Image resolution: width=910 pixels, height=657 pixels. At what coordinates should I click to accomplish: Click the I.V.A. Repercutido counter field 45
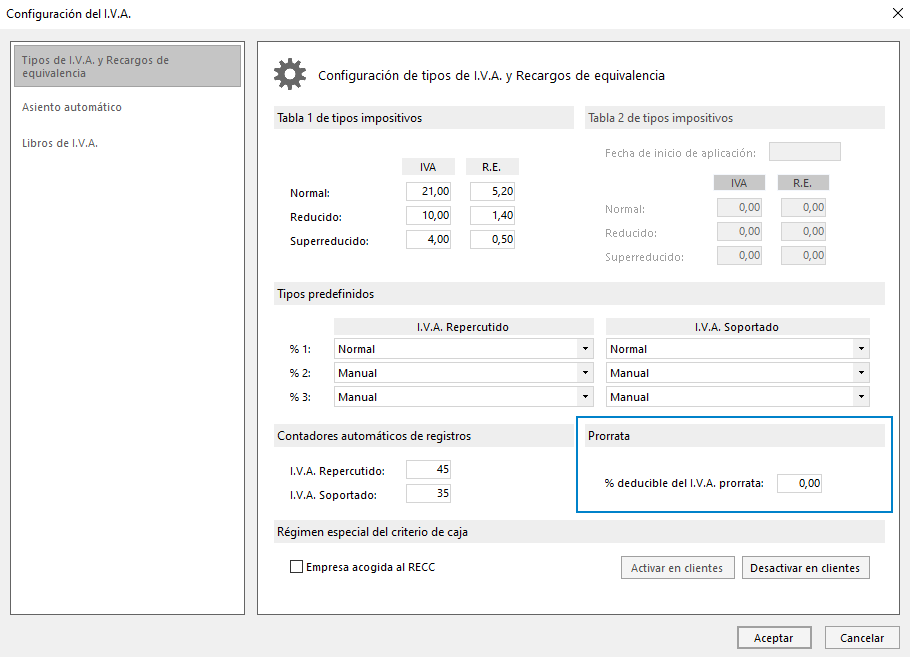point(428,469)
